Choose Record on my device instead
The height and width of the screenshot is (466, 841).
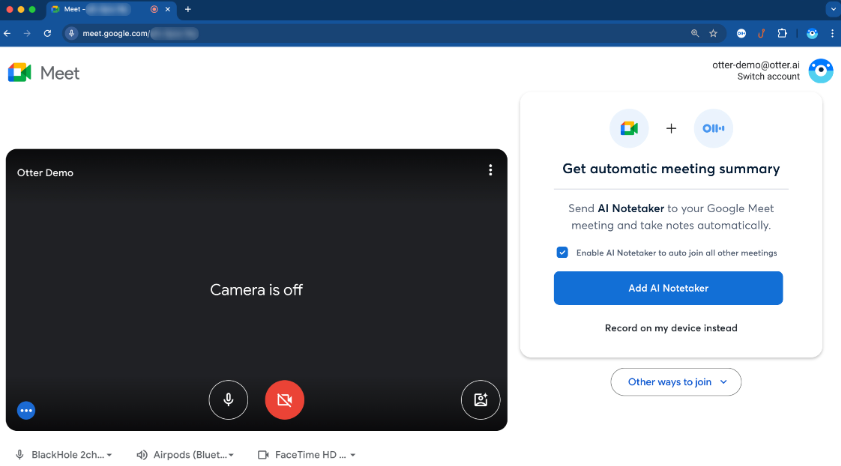click(671, 328)
